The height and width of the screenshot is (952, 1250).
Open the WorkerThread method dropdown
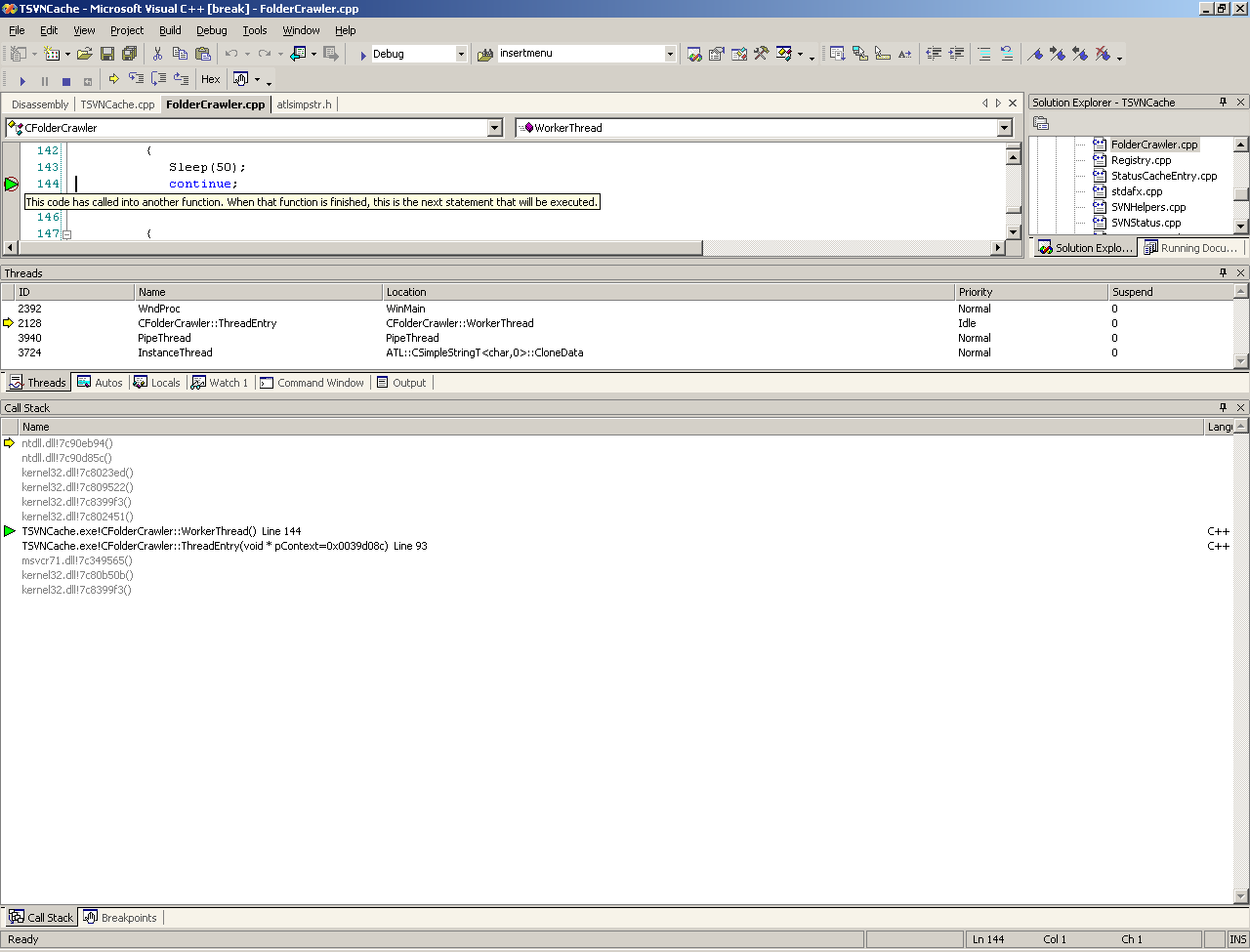(1005, 128)
